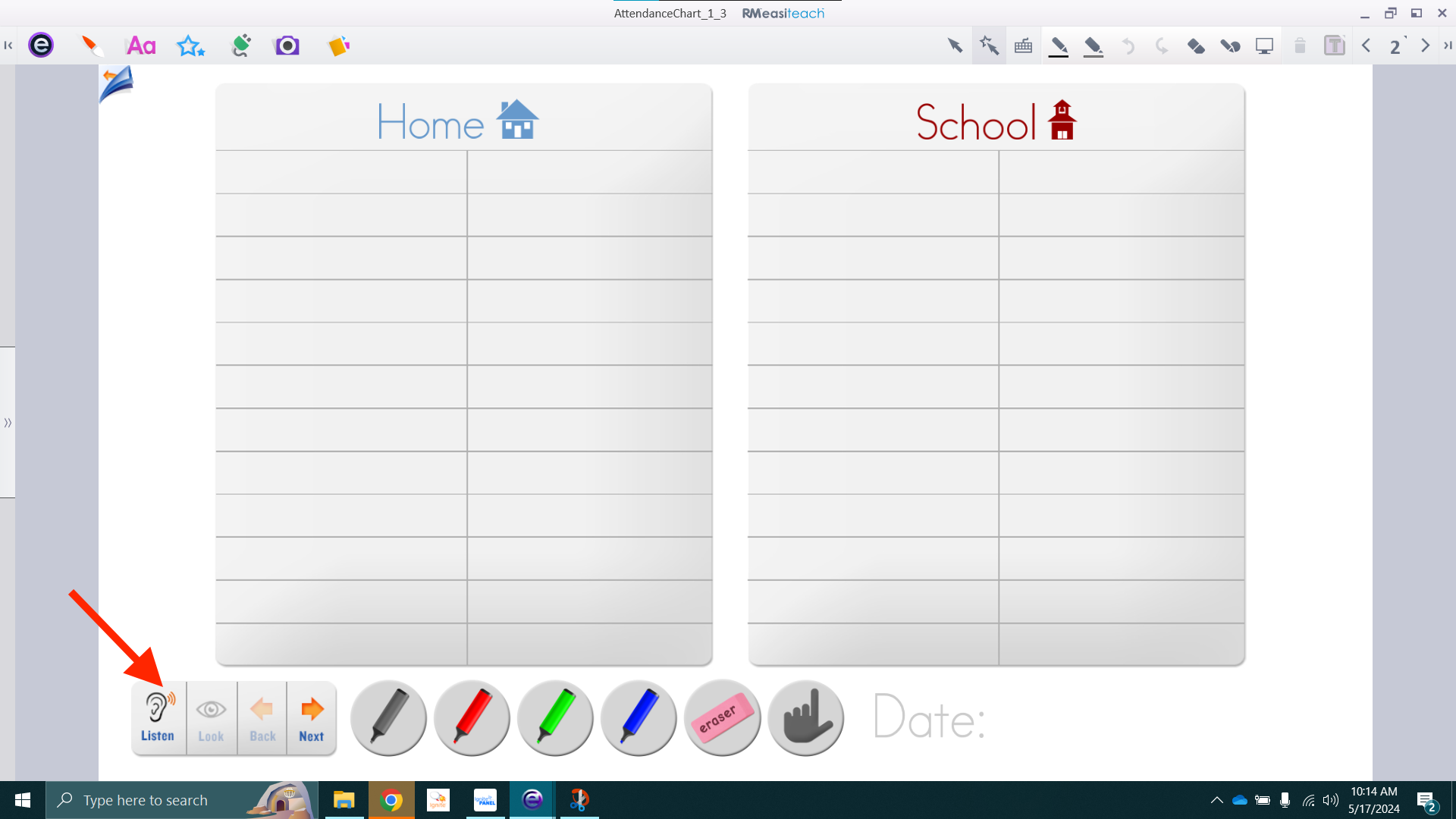Screen dimensions: 1456x819
Task: Select the magic action pointer tool
Action: pyautogui.click(x=989, y=45)
